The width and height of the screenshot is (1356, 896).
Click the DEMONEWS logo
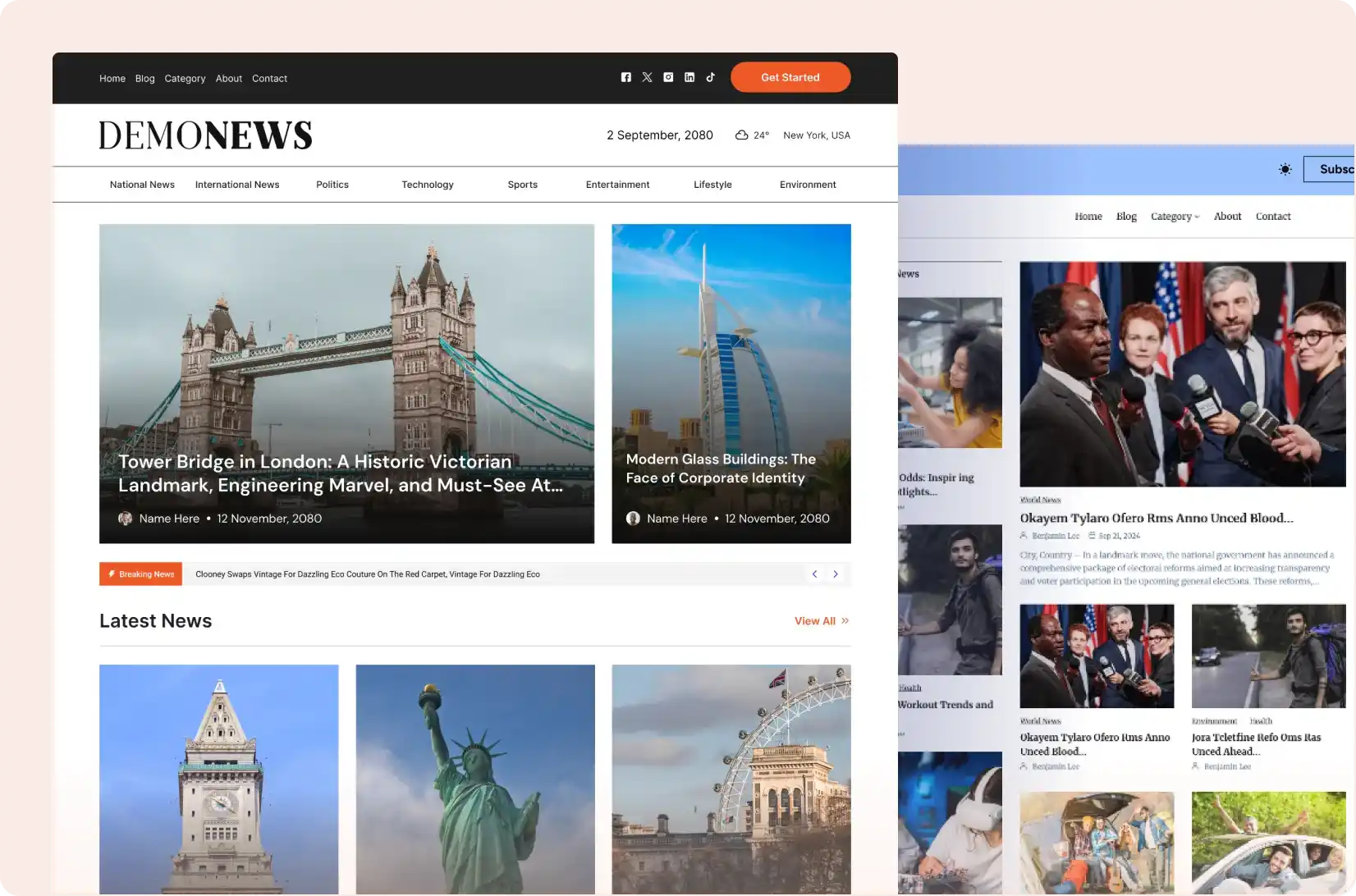click(205, 135)
